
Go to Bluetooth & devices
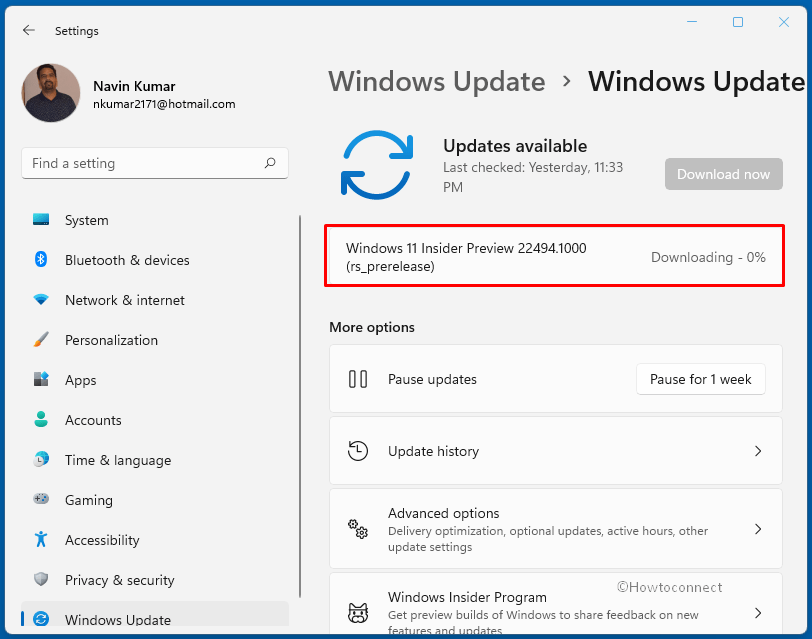click(x=155, y=260)
